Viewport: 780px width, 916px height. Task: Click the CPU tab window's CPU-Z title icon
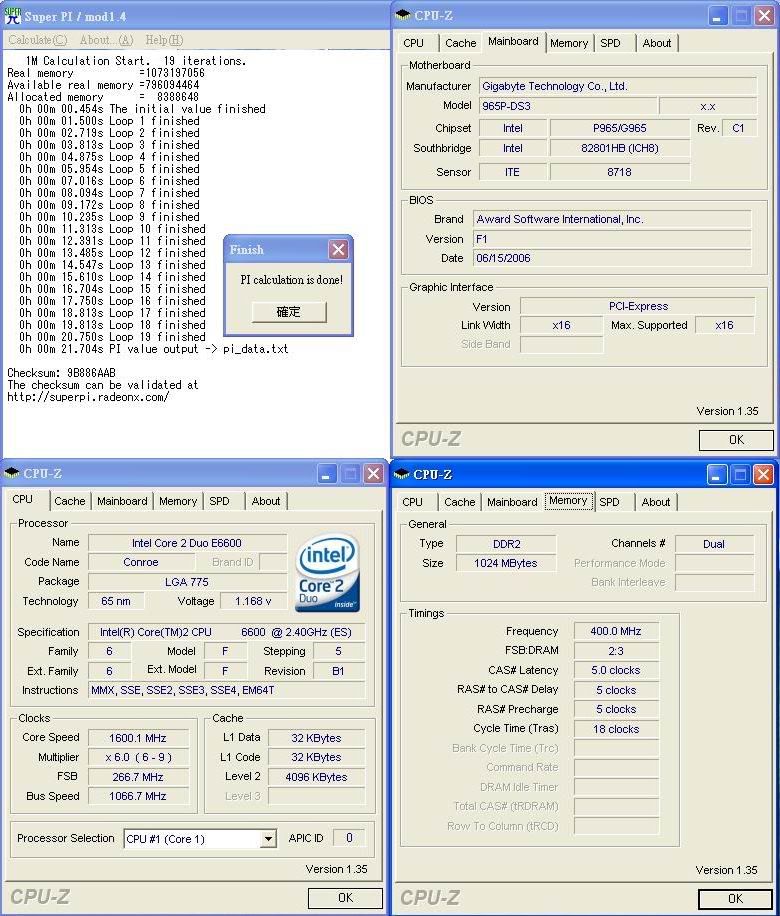(x=12, y=473)
